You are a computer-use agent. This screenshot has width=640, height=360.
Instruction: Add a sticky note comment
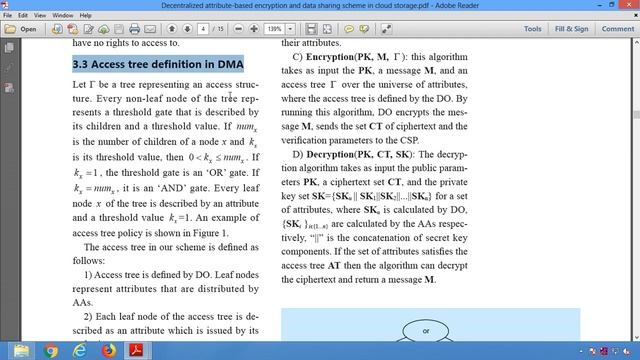349,29
